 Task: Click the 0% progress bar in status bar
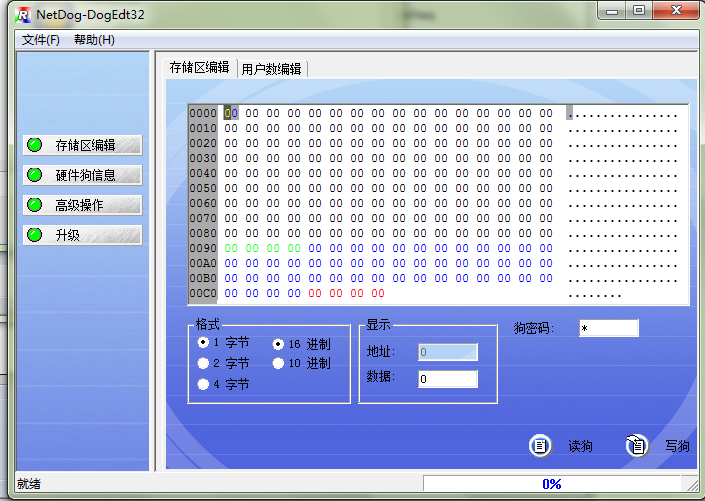(552, 484)
